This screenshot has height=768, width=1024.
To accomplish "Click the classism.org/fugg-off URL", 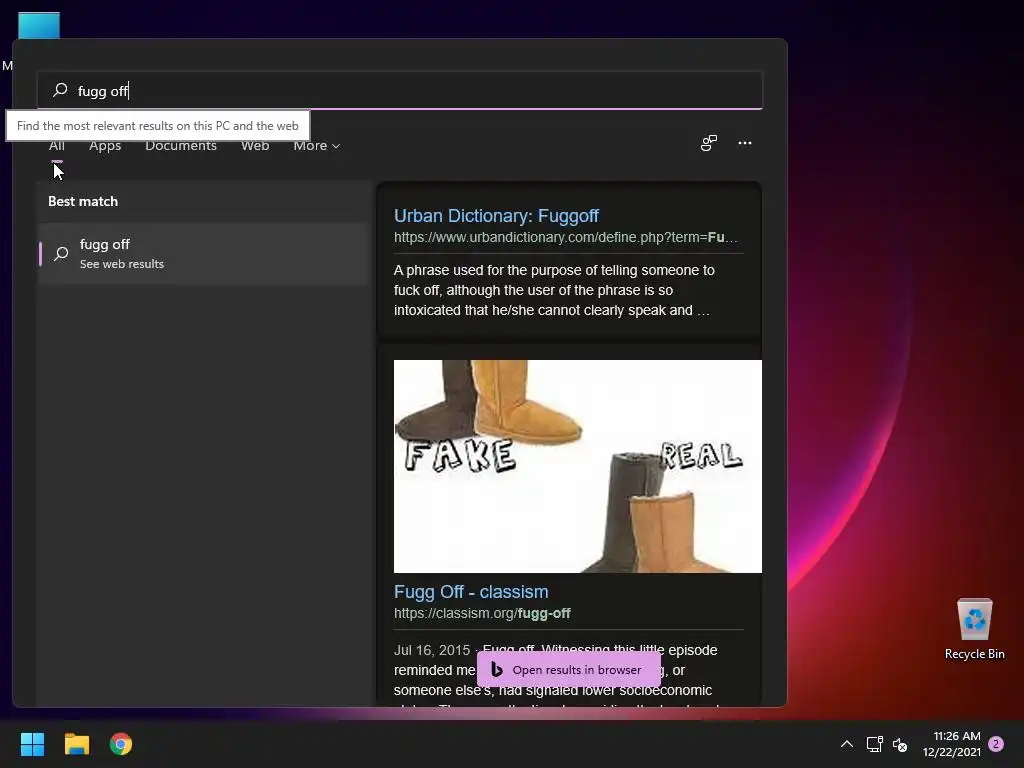I will click(482, 613).
